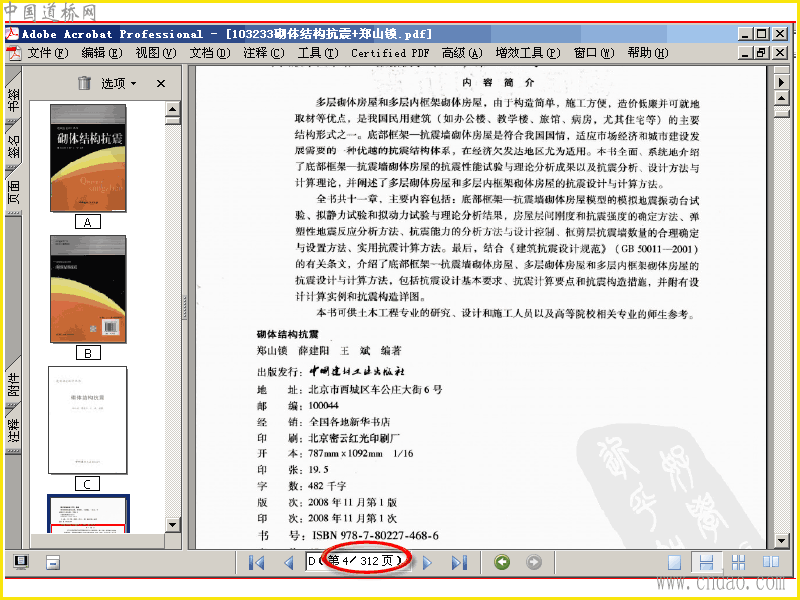Click the trash icon in pages panel
Screen dimensions: 800x600
pos(85,83)
